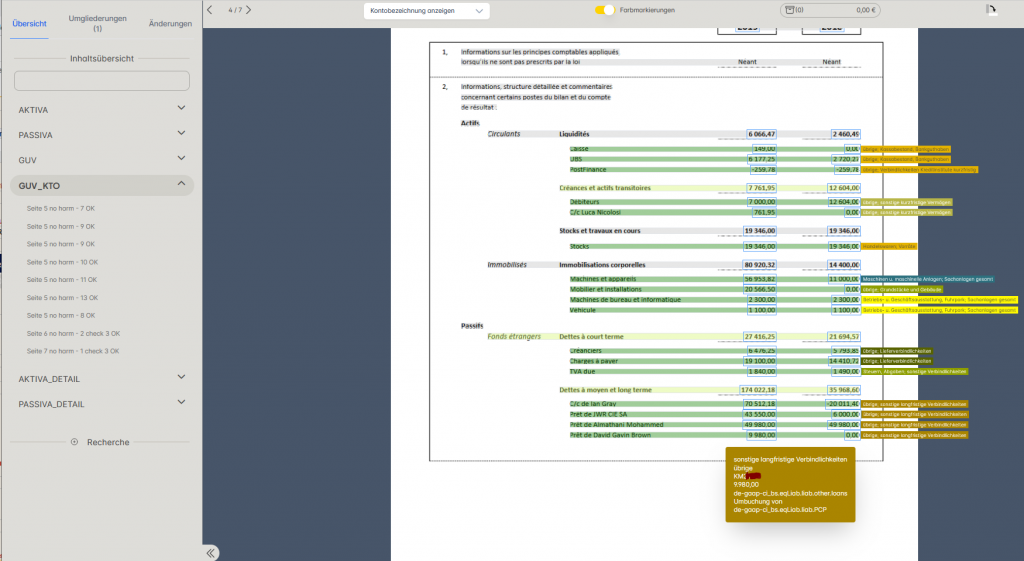Image resolution: width=1024 pixels, height=561 pixels.
Task: Select 'Seite 5 no harm - 13 OK' entry
Action: 62,298
